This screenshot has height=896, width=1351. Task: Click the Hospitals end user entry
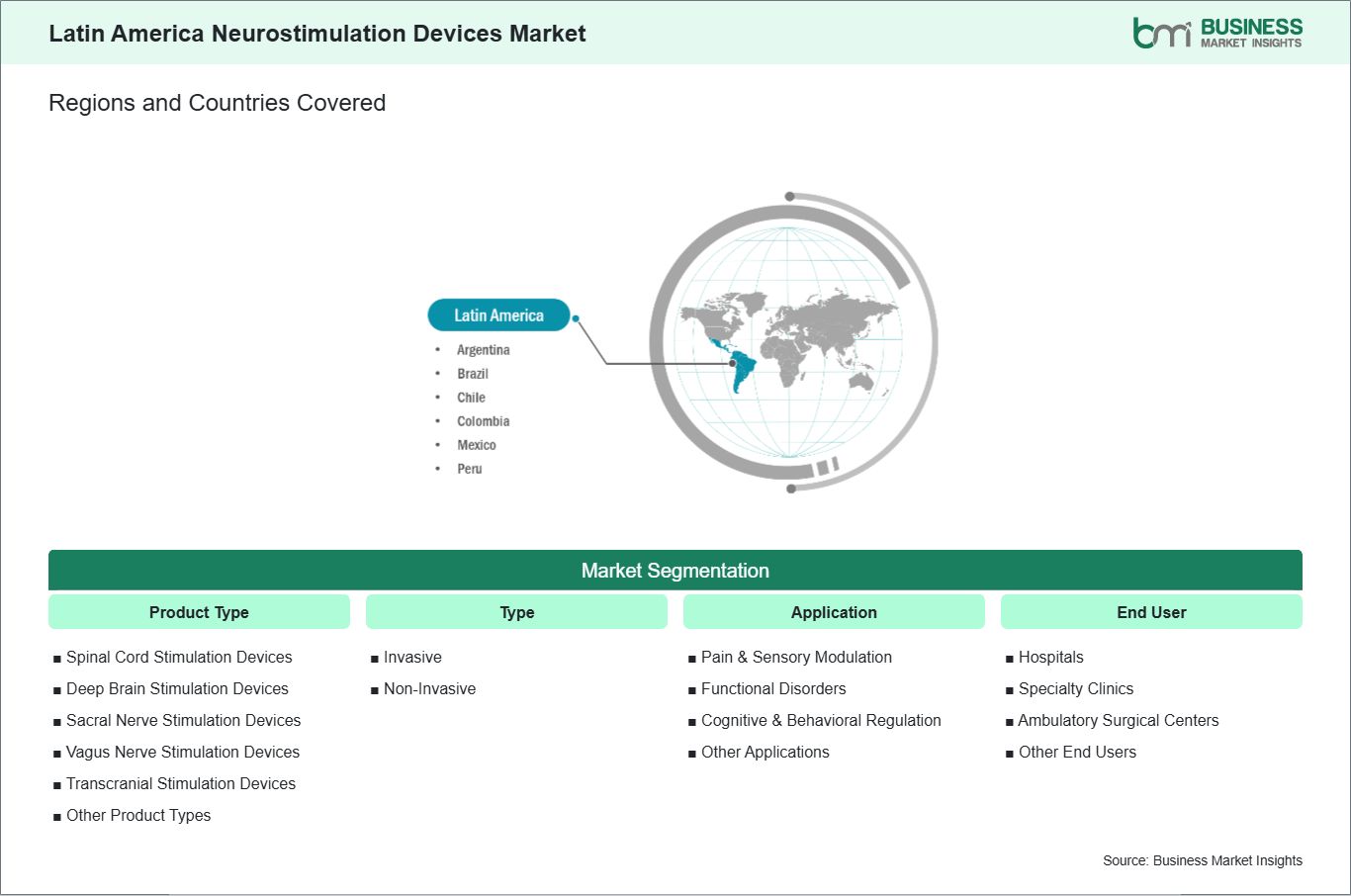click(x=1050, y=657)
